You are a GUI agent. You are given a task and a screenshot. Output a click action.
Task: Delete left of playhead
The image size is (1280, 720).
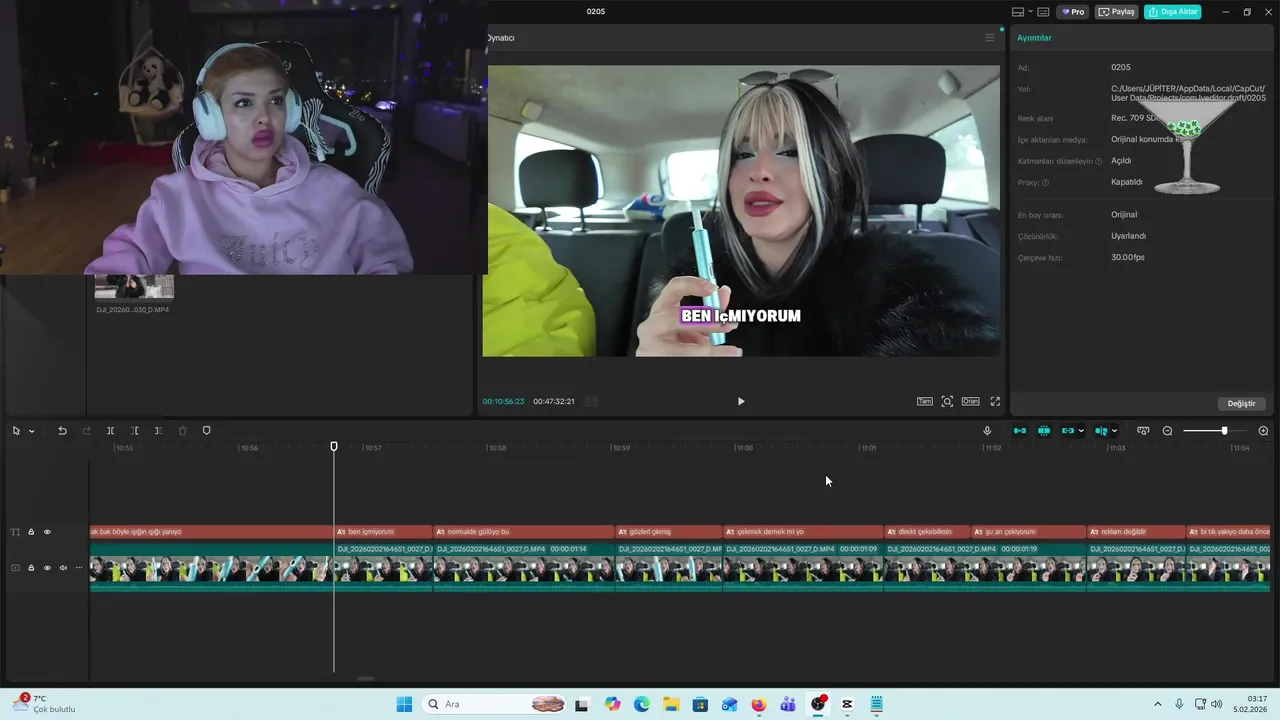coord(134,431)
